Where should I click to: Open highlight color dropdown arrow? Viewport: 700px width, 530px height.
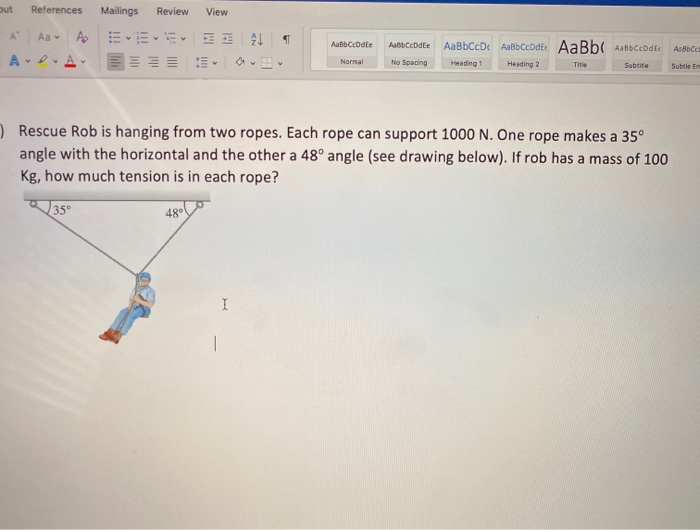pyautogui.click(x=55, y=61)
